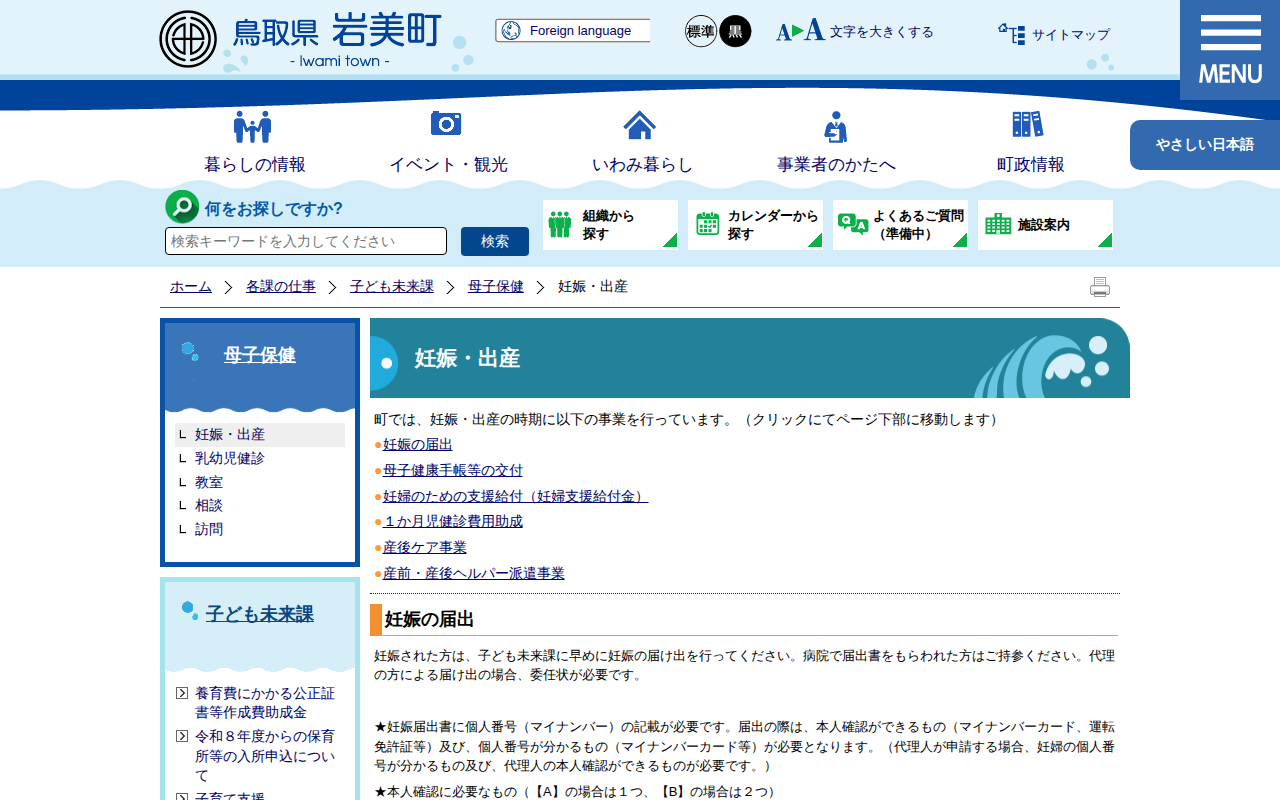Switch to やさしい日本語 version
1280x800 pixels.
tap(1205, 145)
